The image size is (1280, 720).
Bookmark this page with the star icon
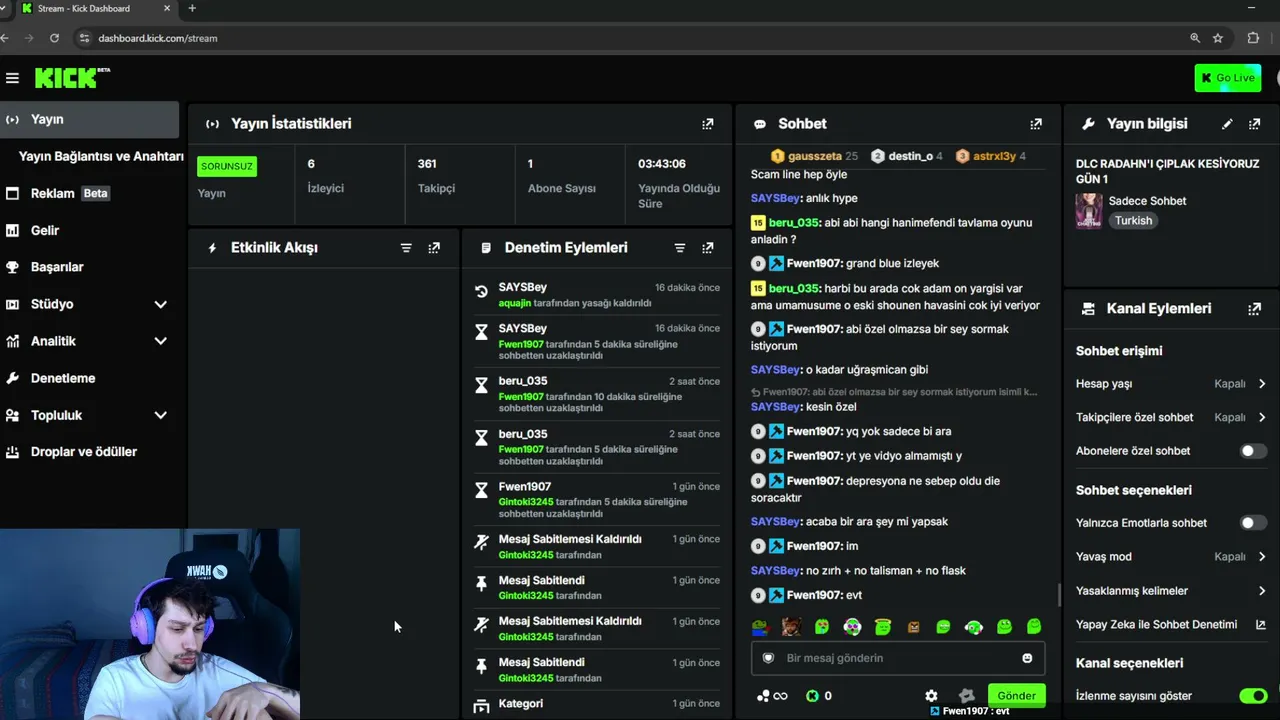1218,38
